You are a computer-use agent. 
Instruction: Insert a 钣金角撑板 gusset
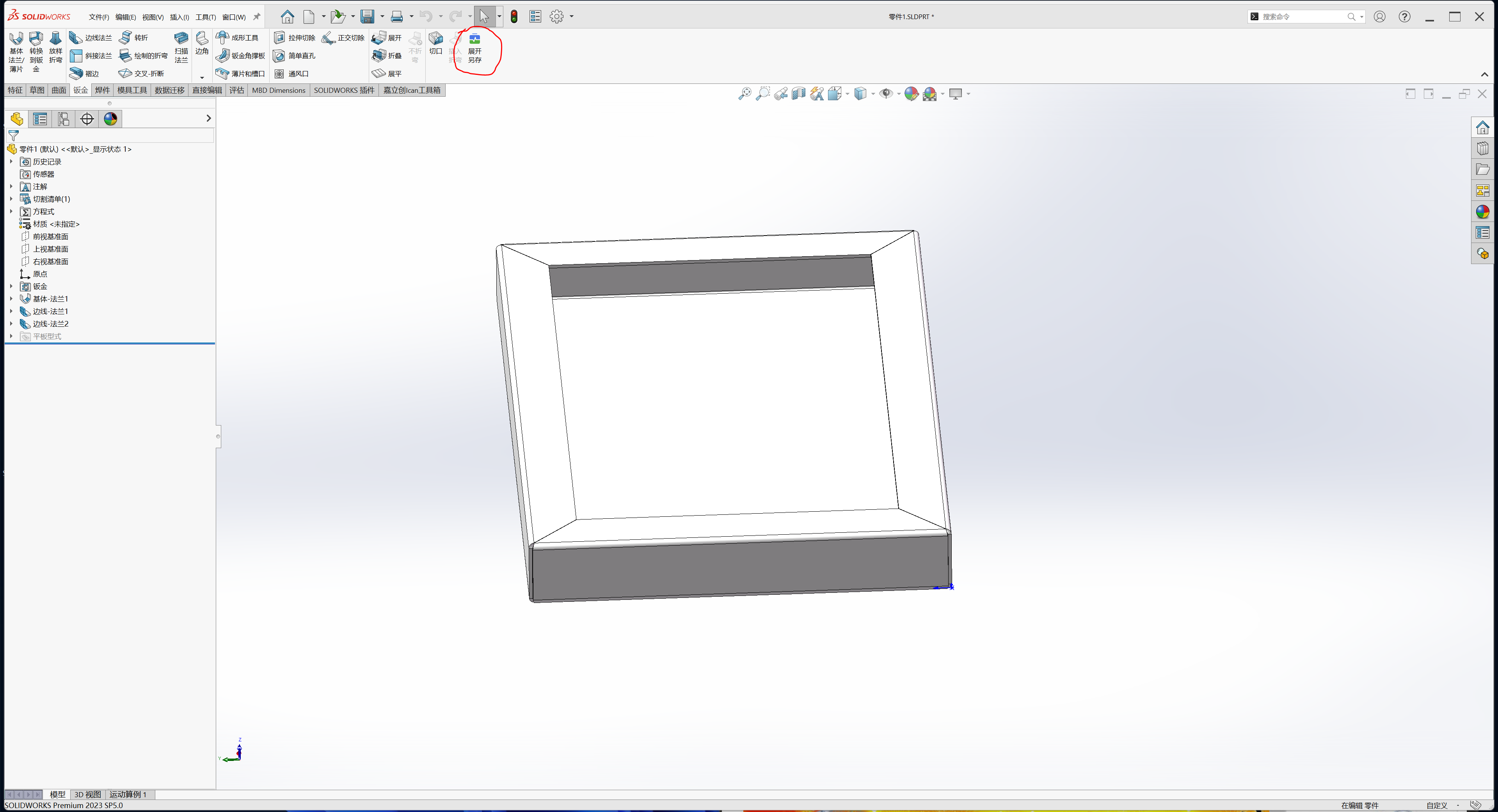coord(240,56)
